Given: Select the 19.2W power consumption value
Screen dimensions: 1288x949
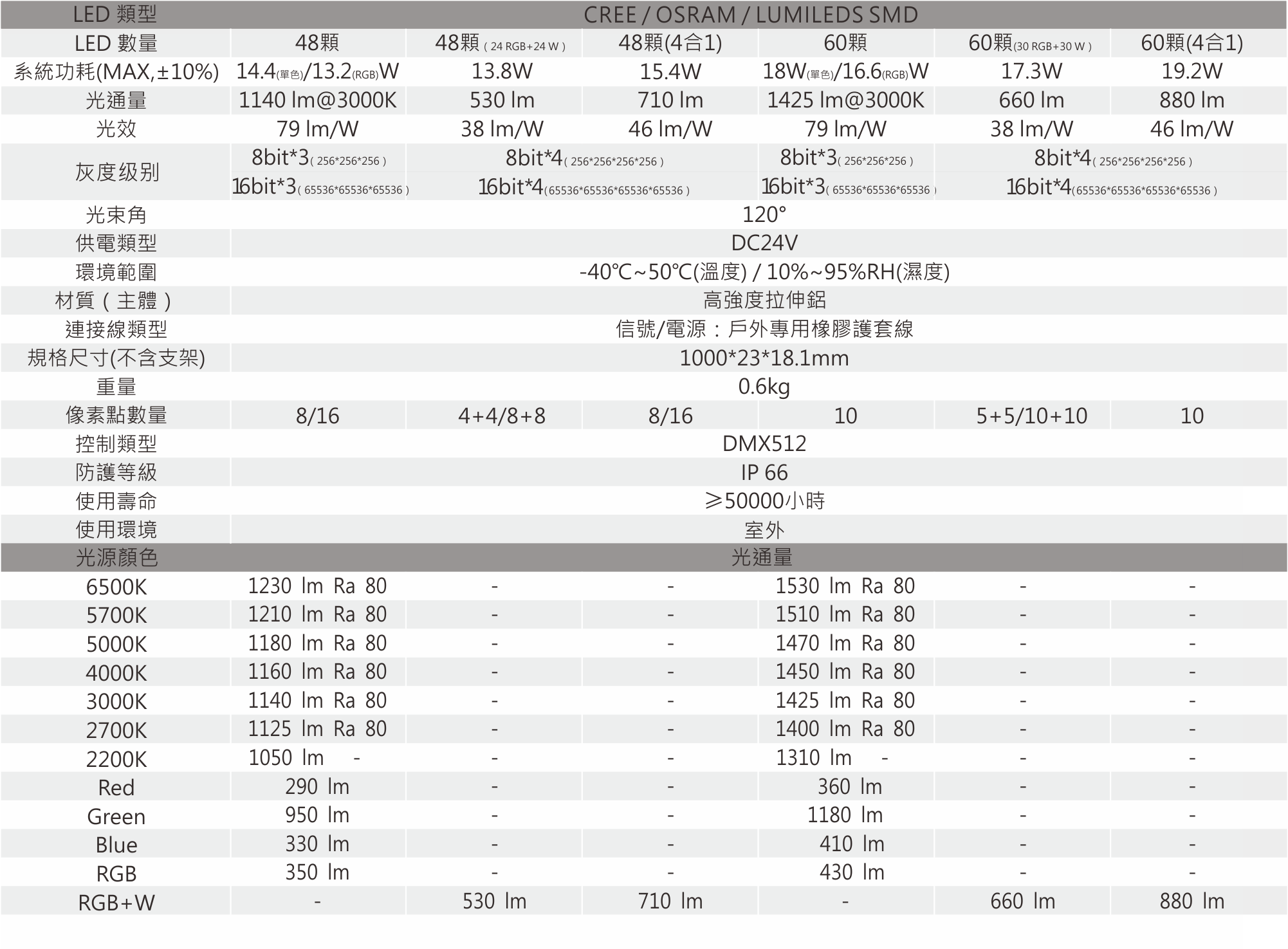Looking at the screenshot, I should tap(1191, 71).
